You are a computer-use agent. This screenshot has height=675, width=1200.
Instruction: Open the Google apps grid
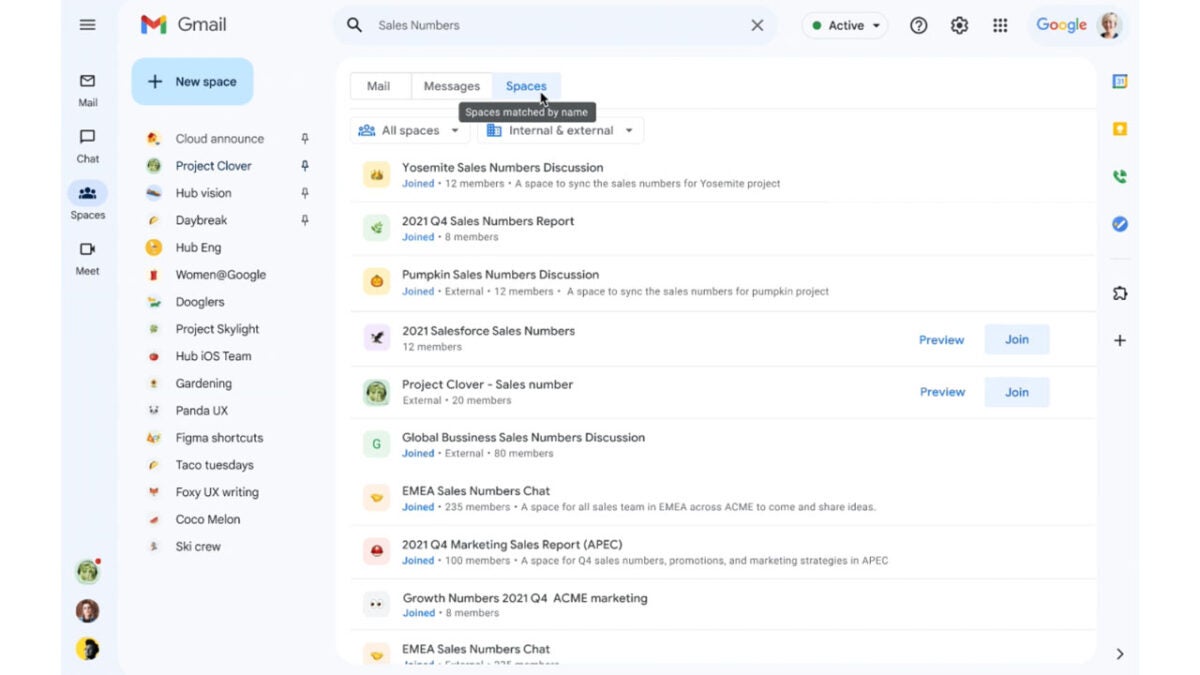1000,26
